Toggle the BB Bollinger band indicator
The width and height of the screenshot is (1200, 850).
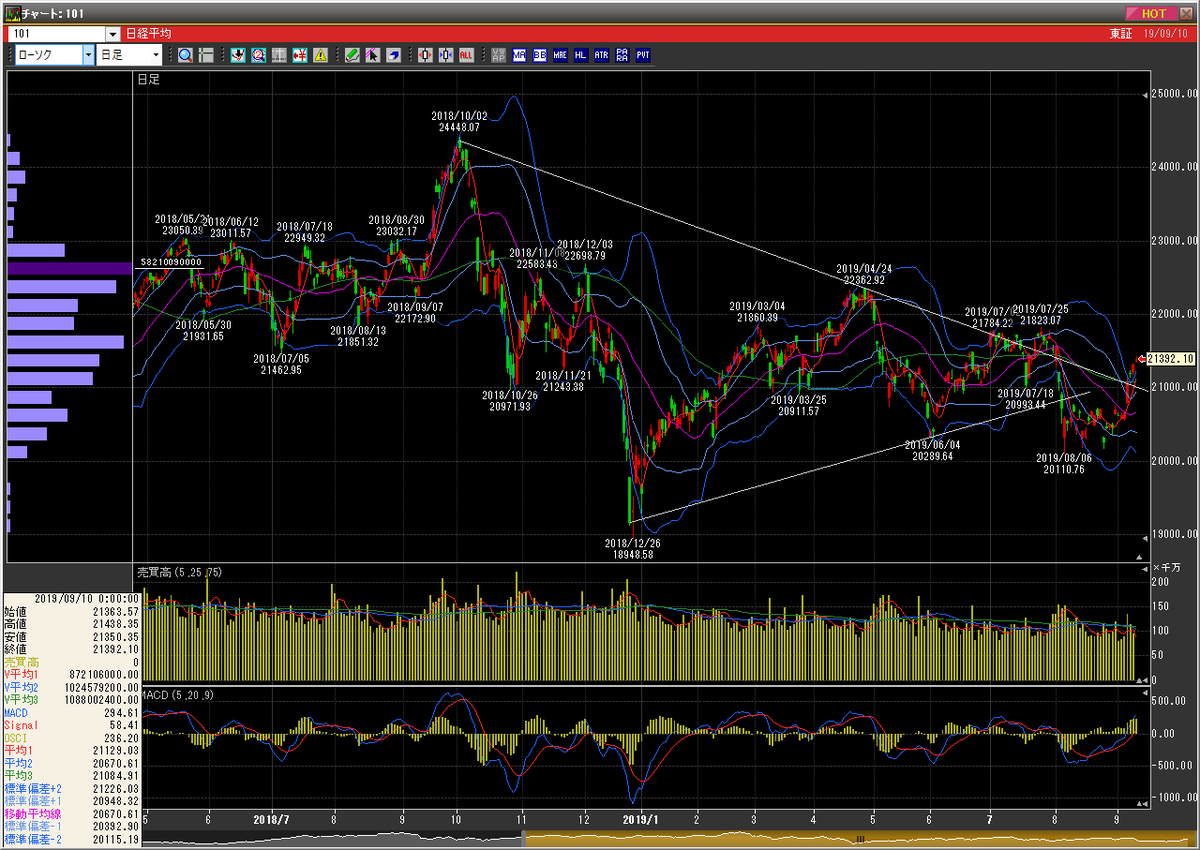coord(539,55)
